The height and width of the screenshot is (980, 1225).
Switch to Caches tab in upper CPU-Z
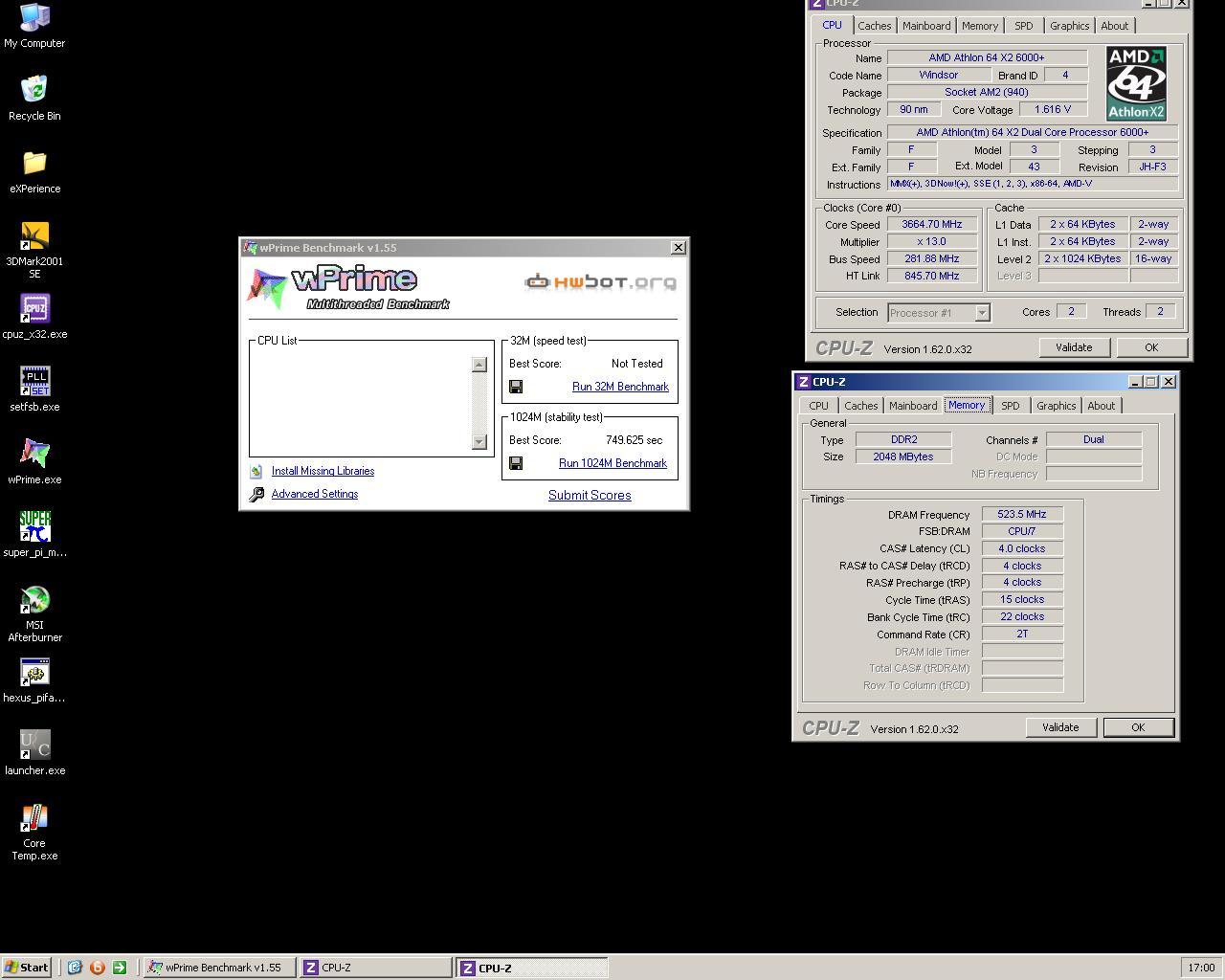point(874,26)
